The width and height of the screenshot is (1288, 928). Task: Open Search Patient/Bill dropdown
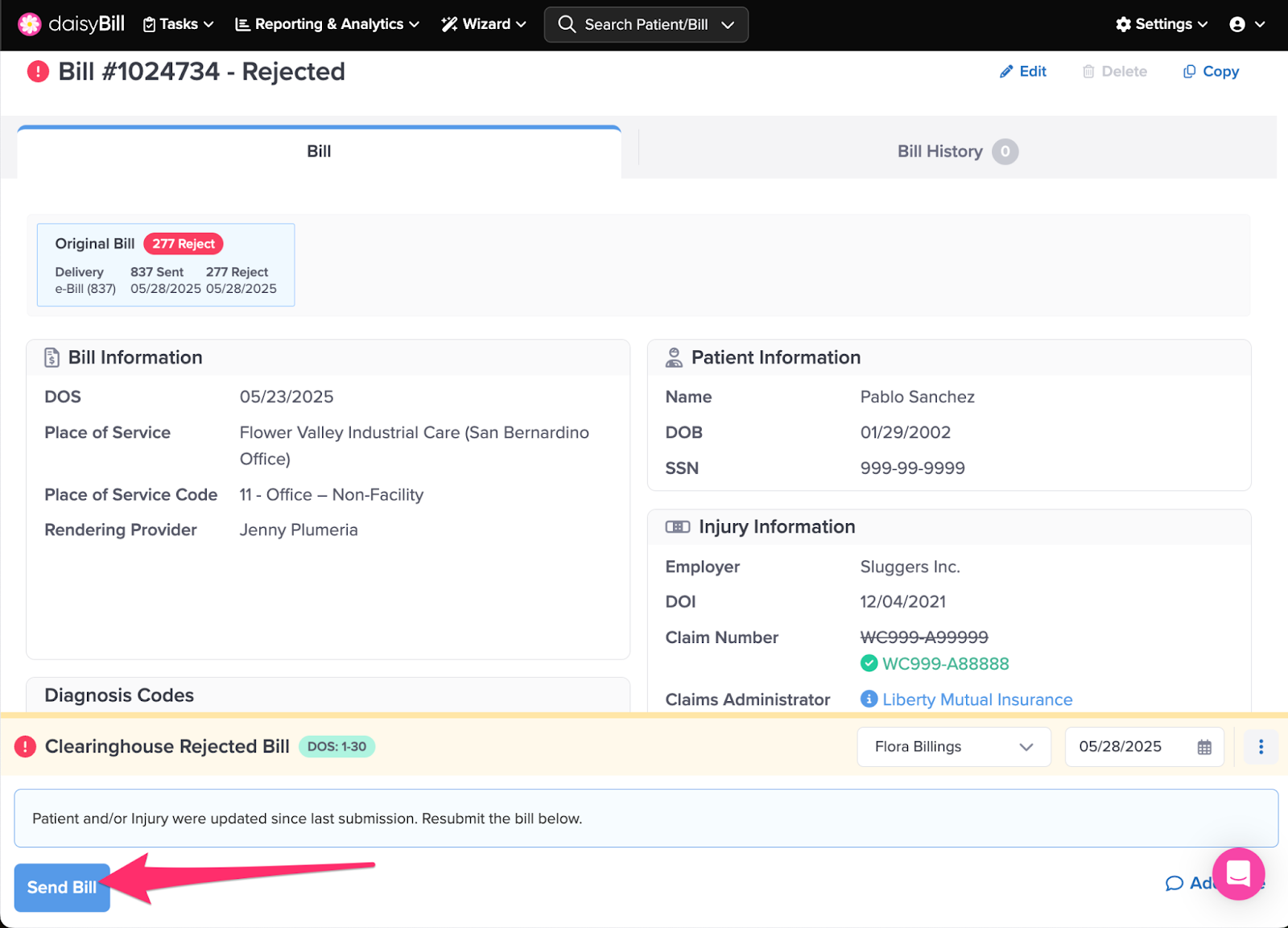point(646,24)
